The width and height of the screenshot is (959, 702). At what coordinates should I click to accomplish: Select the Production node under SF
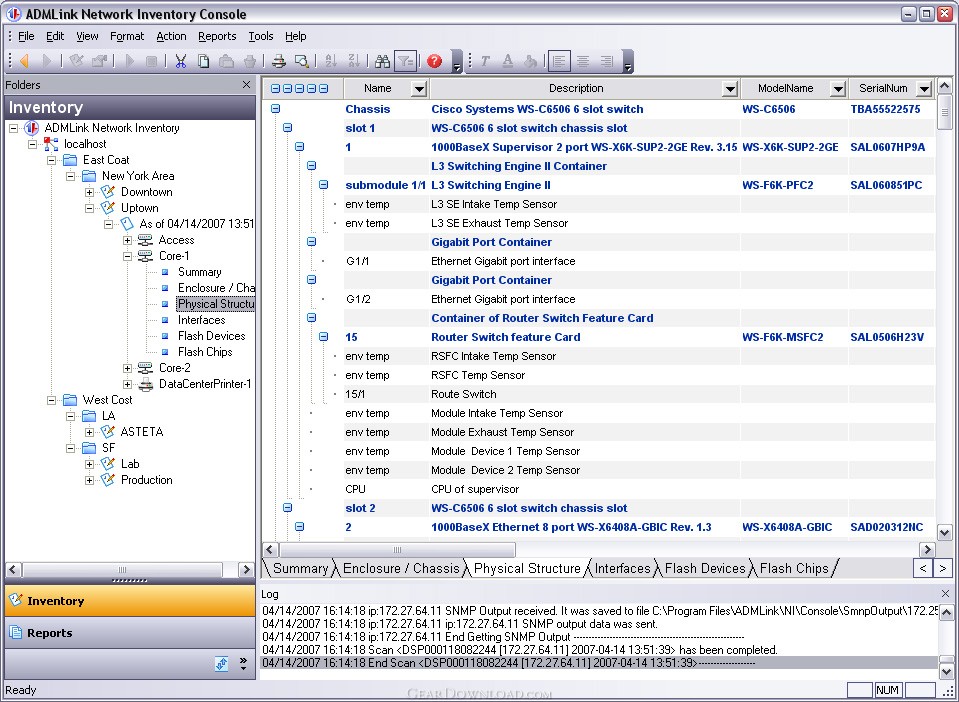146,480
